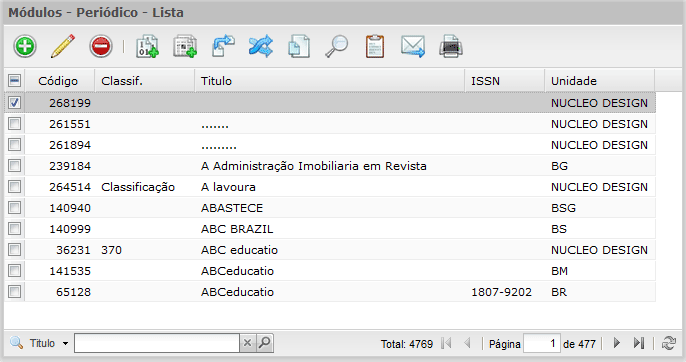Select the ABASTECE title cell
This screenshot has width=686, height=362.
[232, 208]
